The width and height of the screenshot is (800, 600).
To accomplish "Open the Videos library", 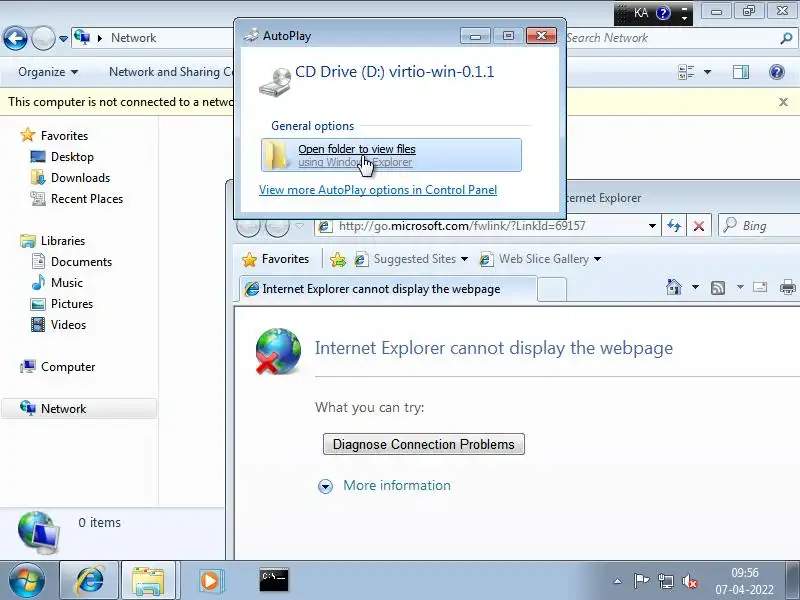I will 59,324.
